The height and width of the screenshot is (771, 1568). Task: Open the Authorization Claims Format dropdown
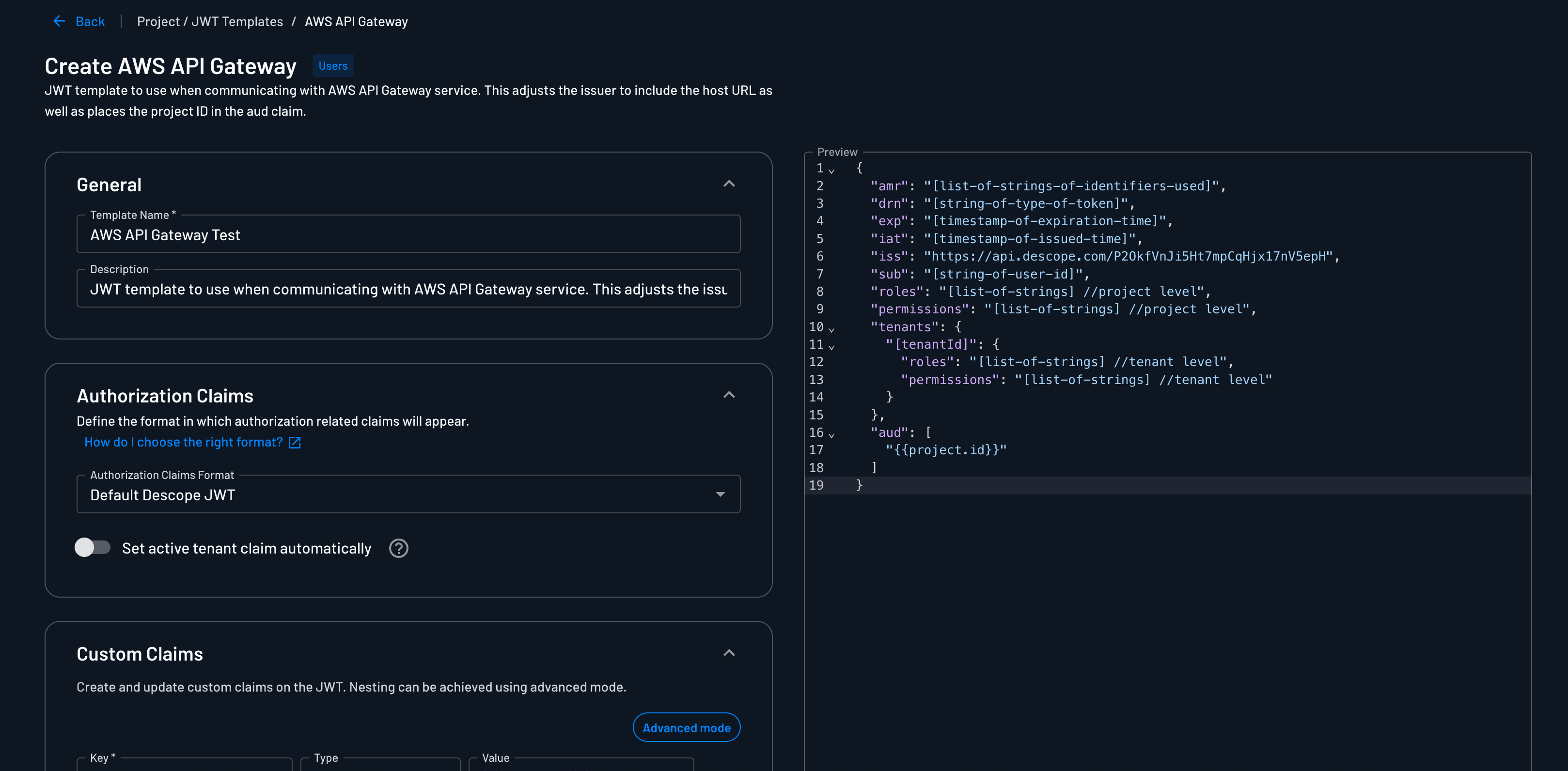point(721,495)
